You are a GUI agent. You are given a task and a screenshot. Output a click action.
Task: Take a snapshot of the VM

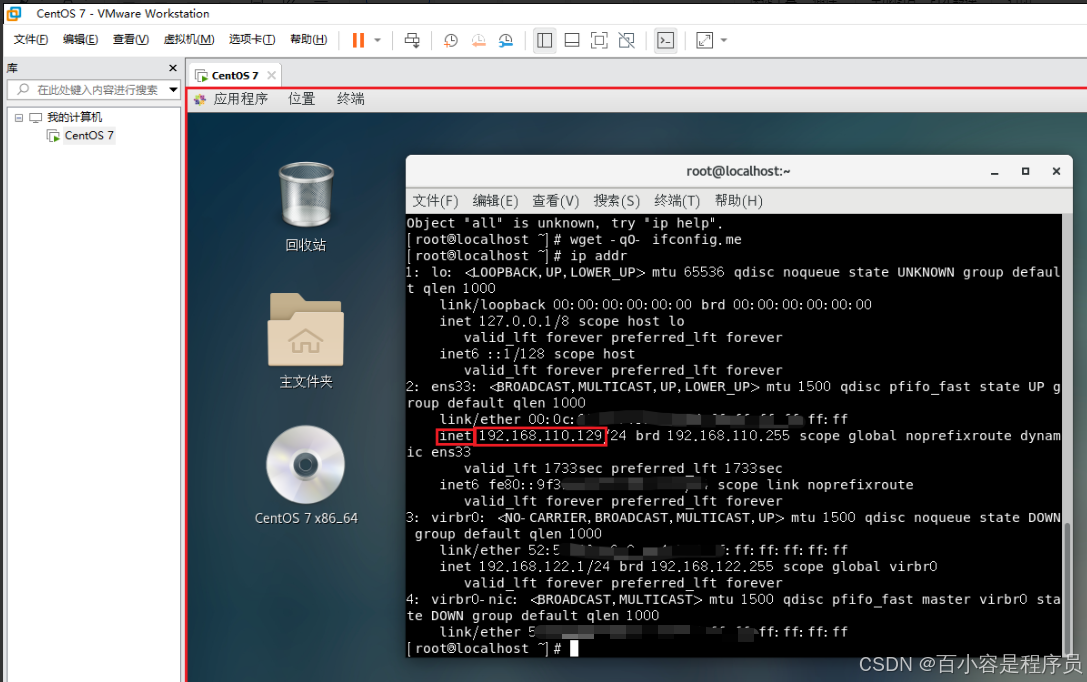(451, 40)
